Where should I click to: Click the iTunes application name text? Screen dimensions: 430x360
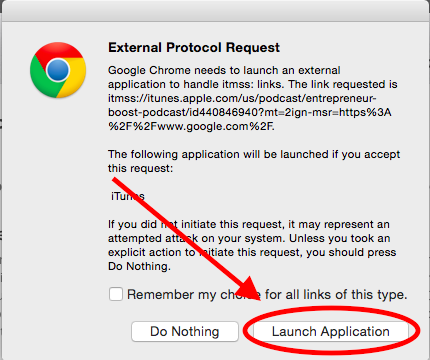point(128,196)
